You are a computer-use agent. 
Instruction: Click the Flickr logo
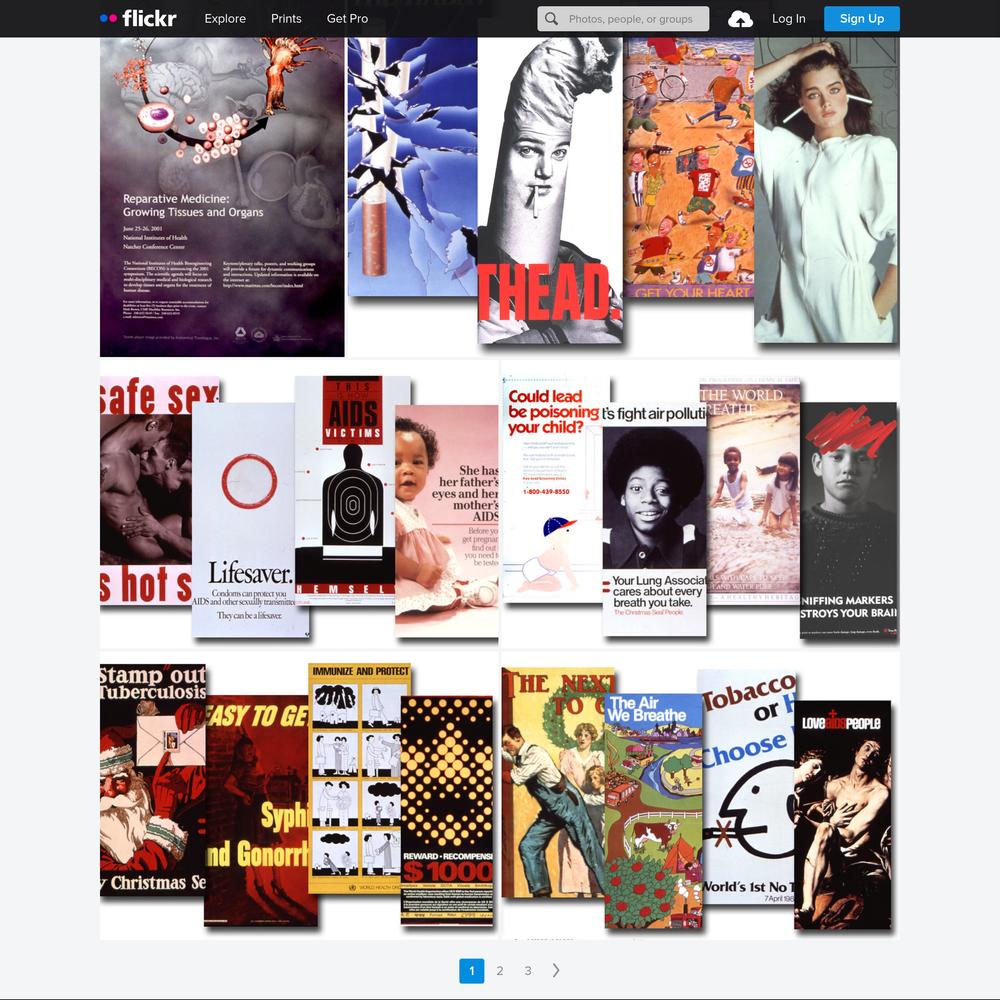[138, 18]
